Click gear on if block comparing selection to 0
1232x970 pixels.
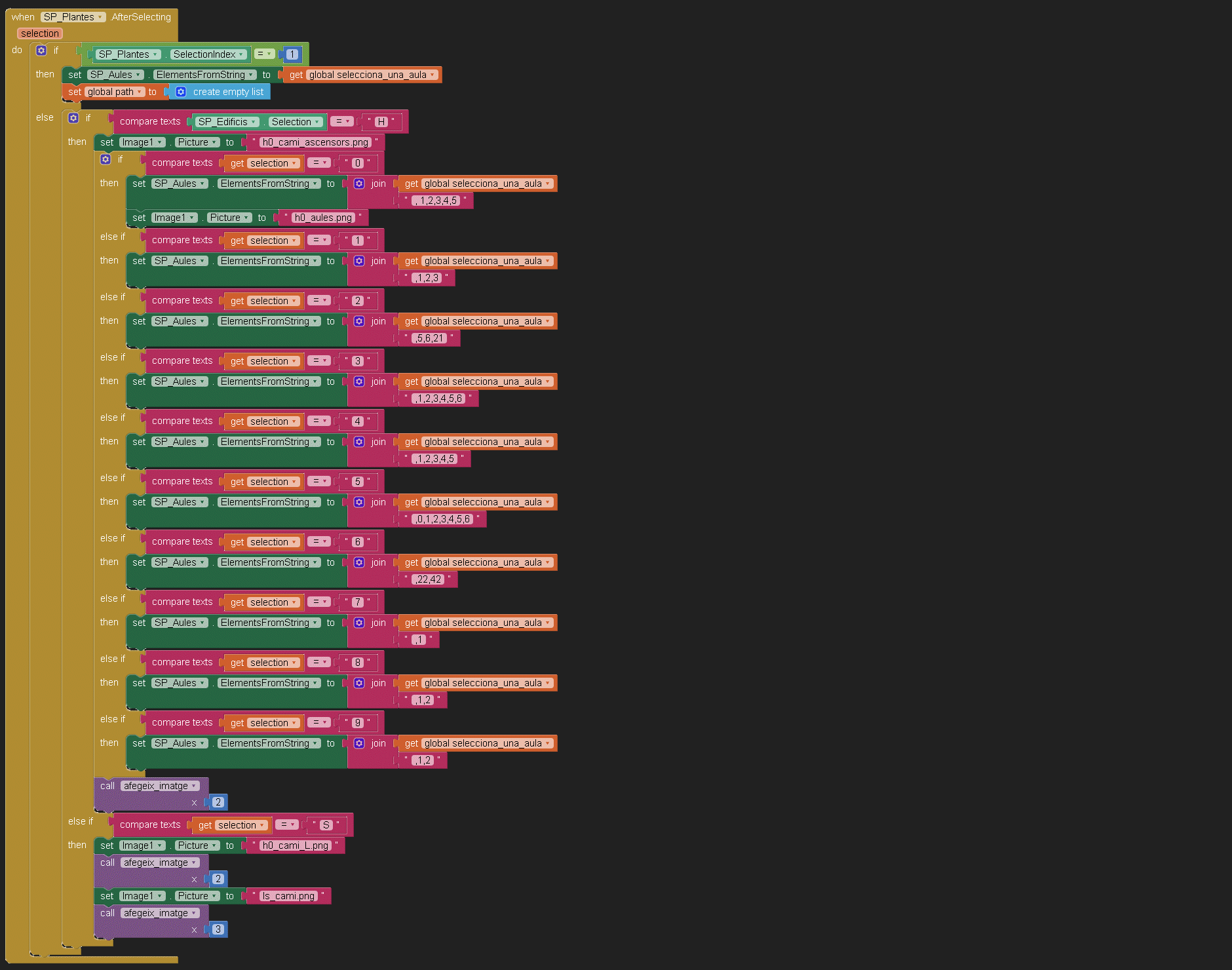coord(106,159)
